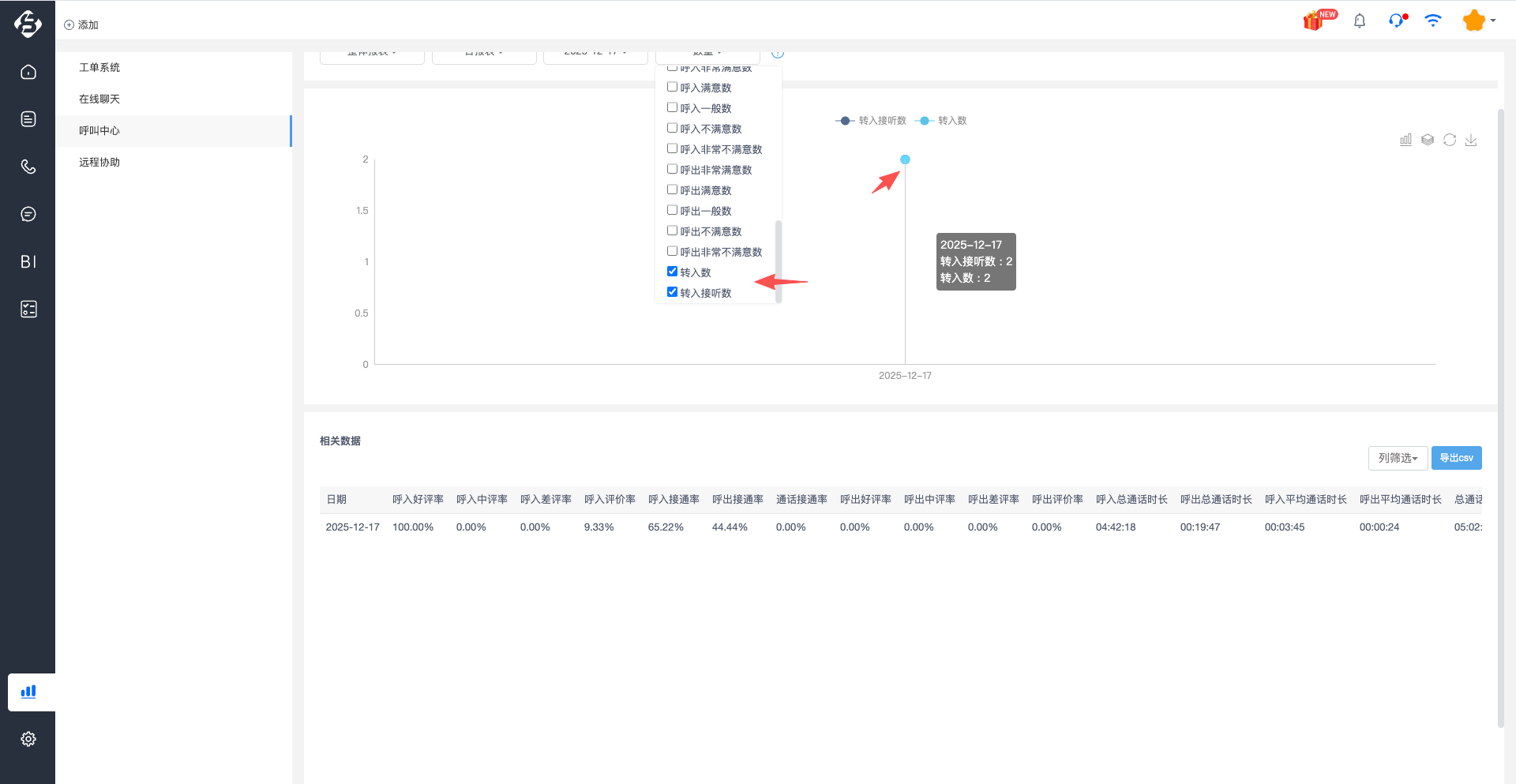Uncheck the 转入数 checkbox

[673, 272]
